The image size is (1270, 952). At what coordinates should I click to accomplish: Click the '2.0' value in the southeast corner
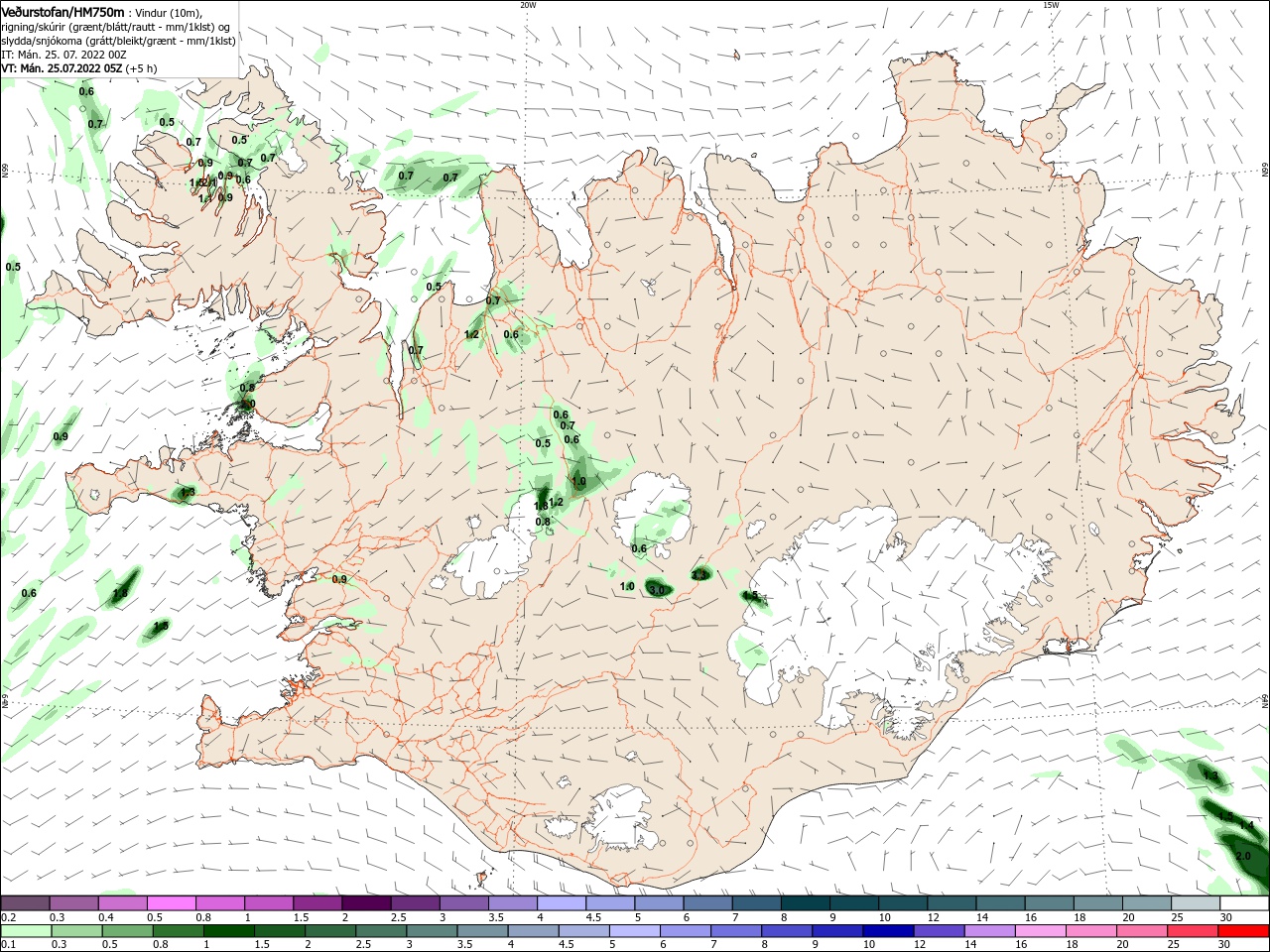(1244, 855)
